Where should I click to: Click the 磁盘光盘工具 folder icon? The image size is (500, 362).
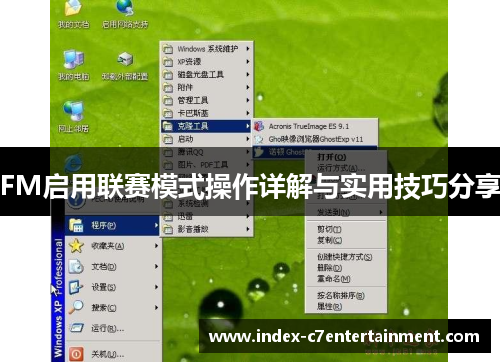click(x=168, y=75)
